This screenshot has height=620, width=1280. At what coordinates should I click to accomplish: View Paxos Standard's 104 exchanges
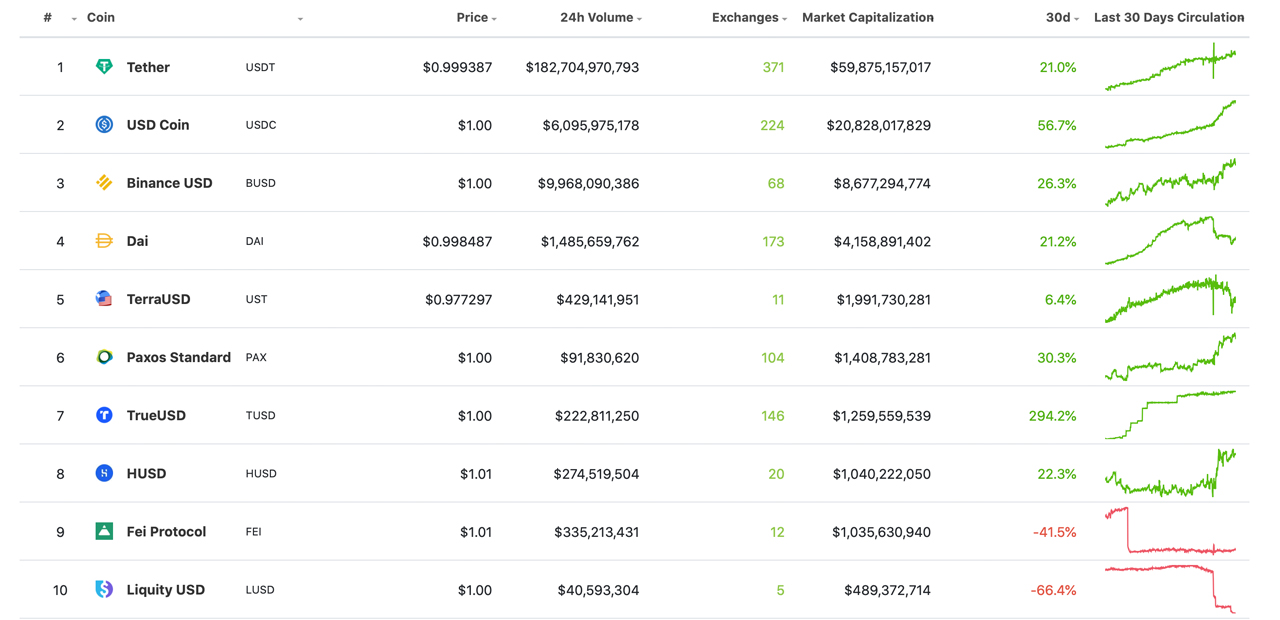click(773, 357)
